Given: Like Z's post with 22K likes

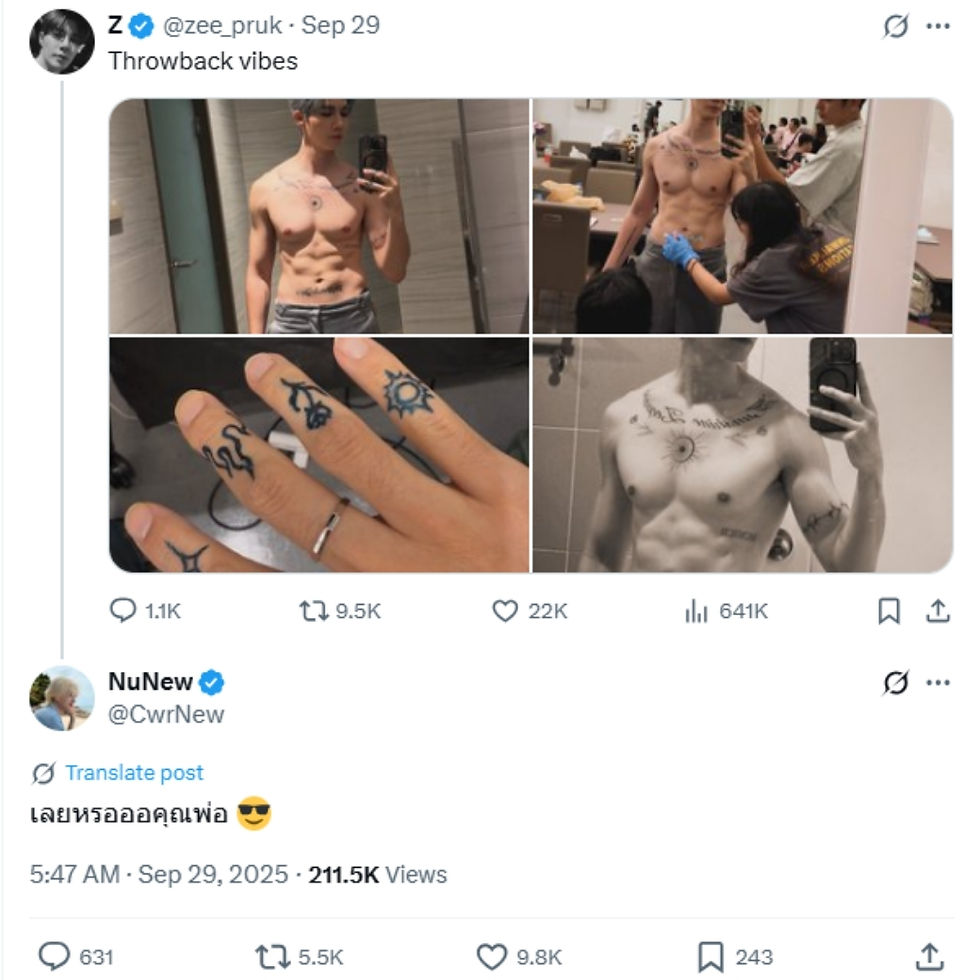Looking at the screenshot, I should pos(506,611).
